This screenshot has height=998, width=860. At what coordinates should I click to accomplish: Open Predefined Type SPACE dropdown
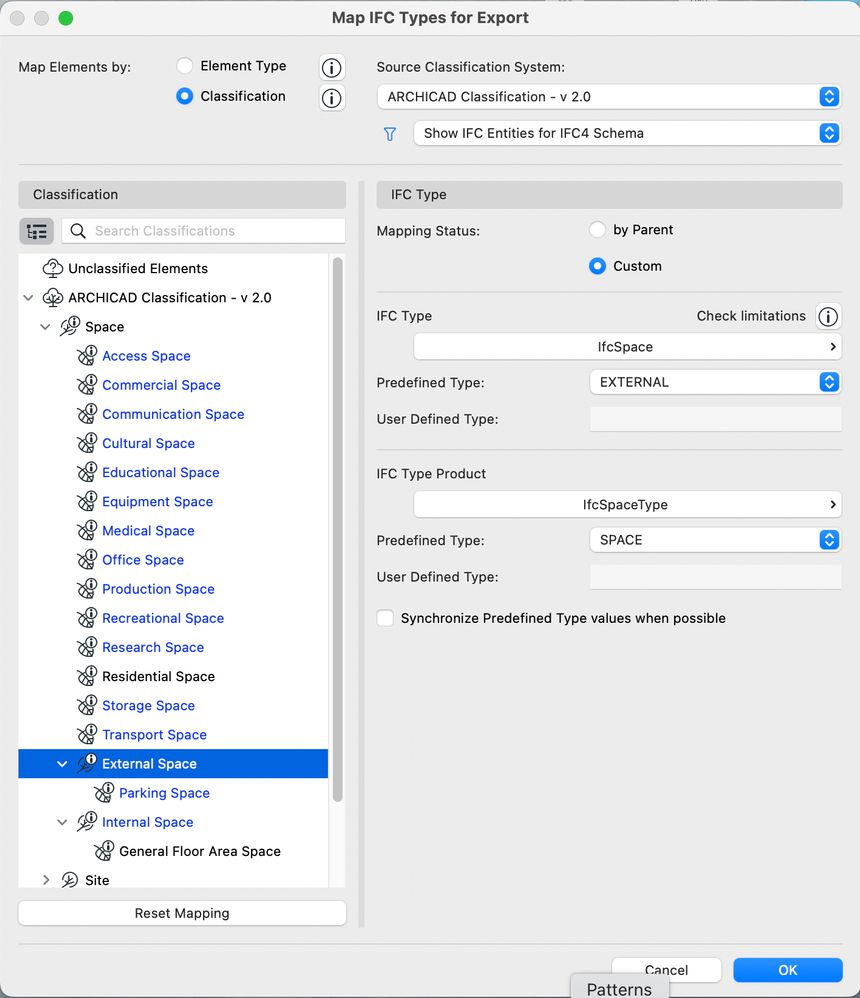click(x=715, y=540)
